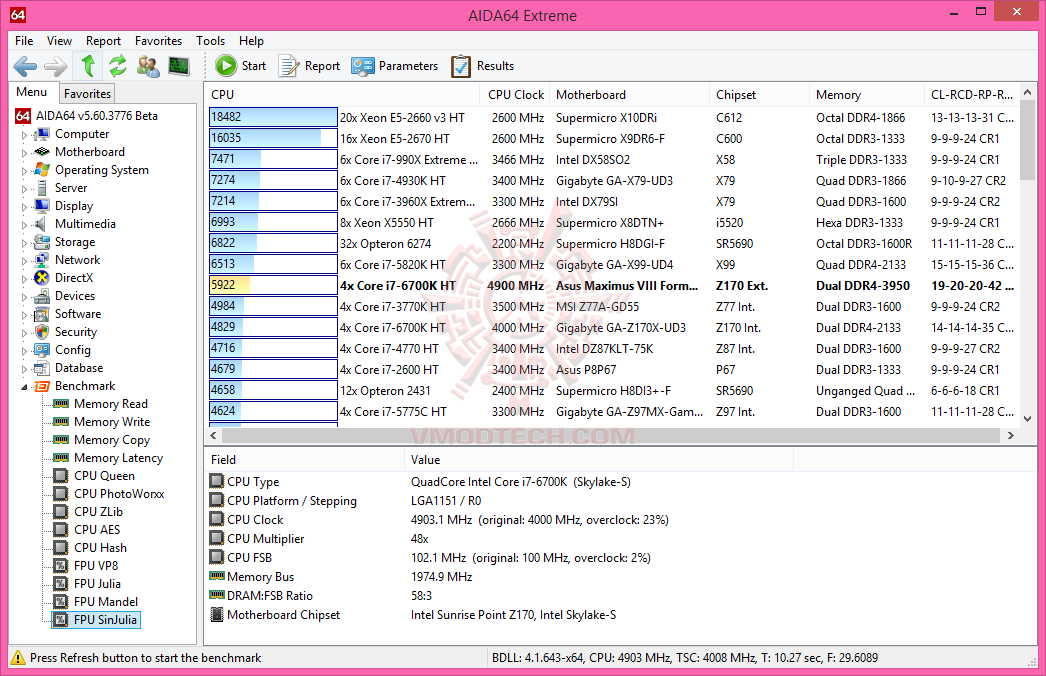Open the File menu
Image resolution: width=1046 pixels, height=676 pixels.
point(24,41)
